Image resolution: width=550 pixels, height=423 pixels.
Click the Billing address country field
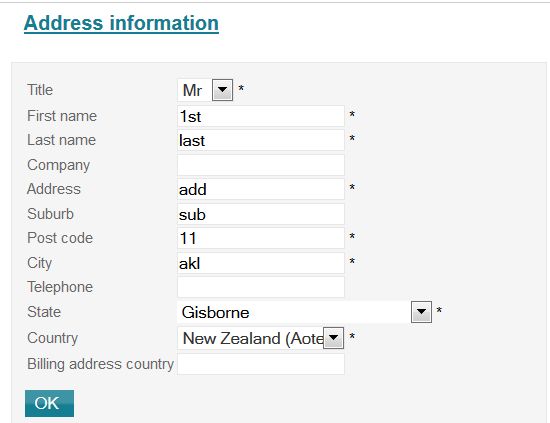tap(261, 364)
